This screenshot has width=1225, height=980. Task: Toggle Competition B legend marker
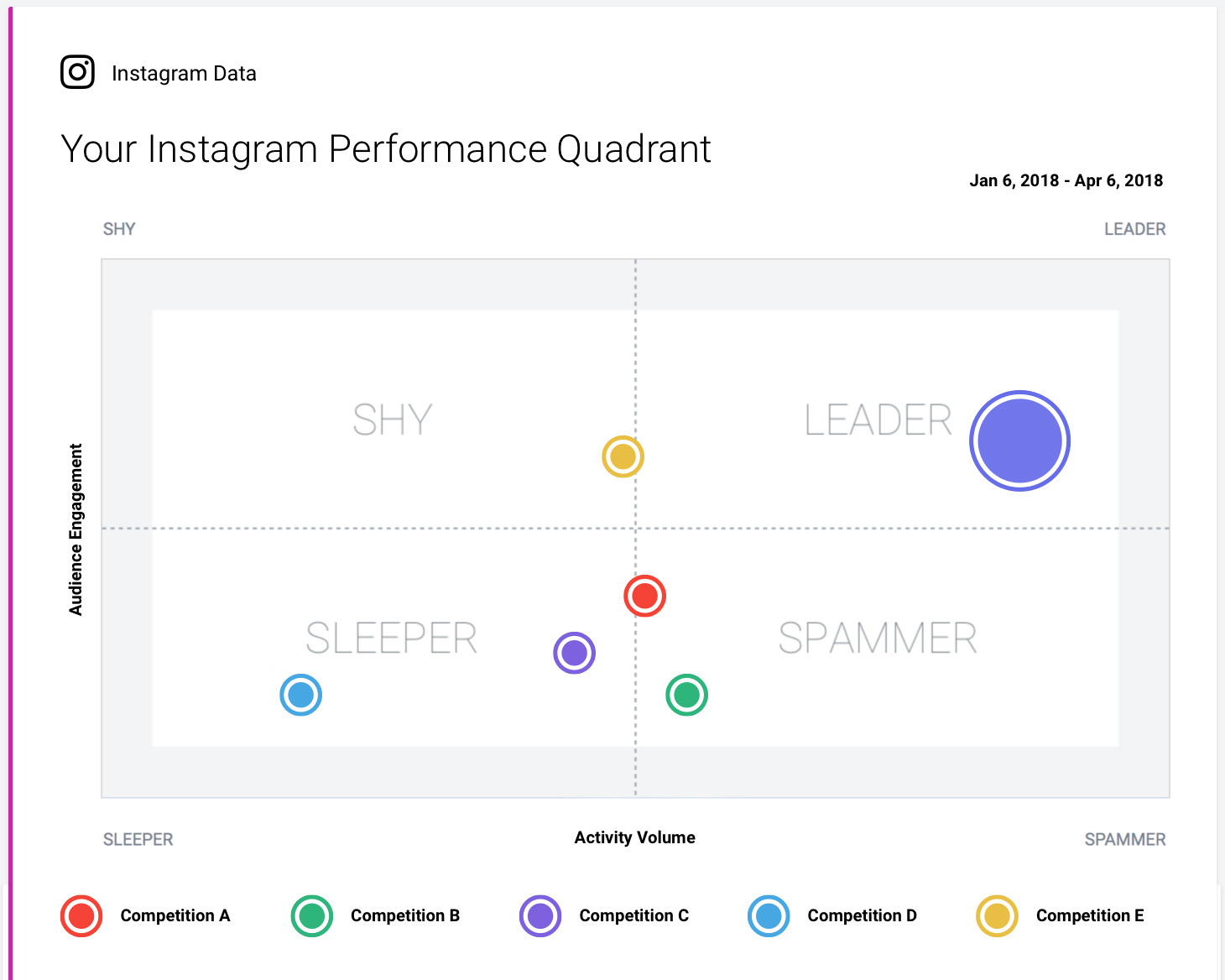[312, 916]
